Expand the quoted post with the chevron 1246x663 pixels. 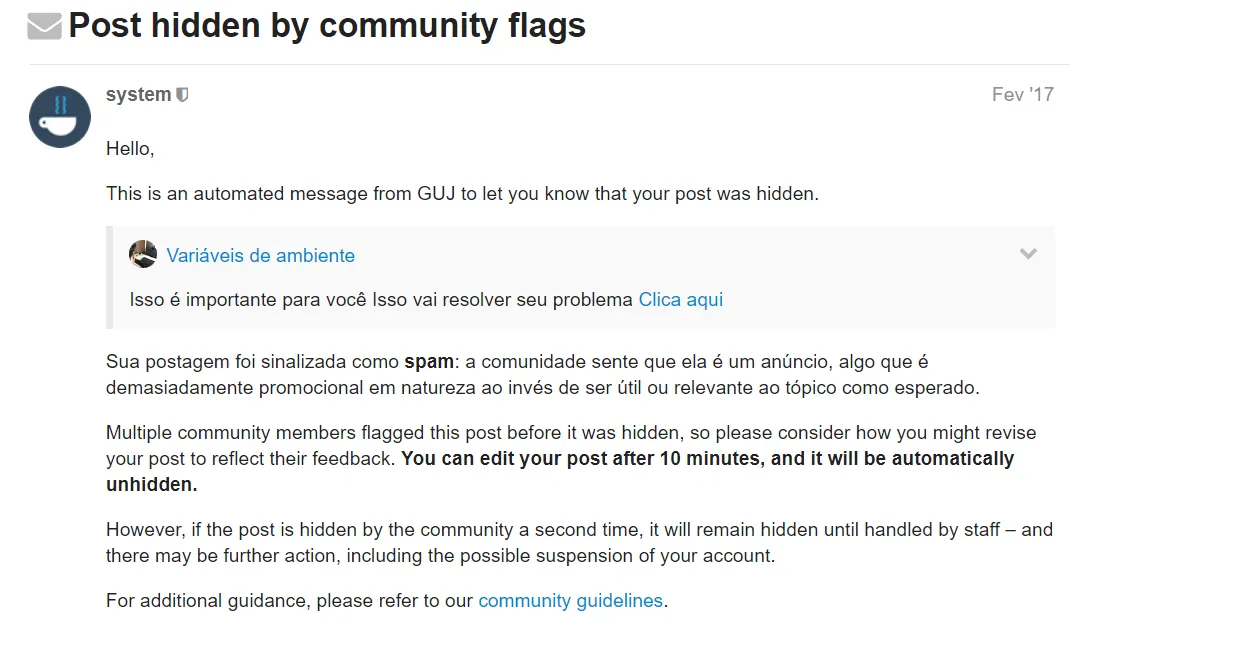pos(1028,254)
